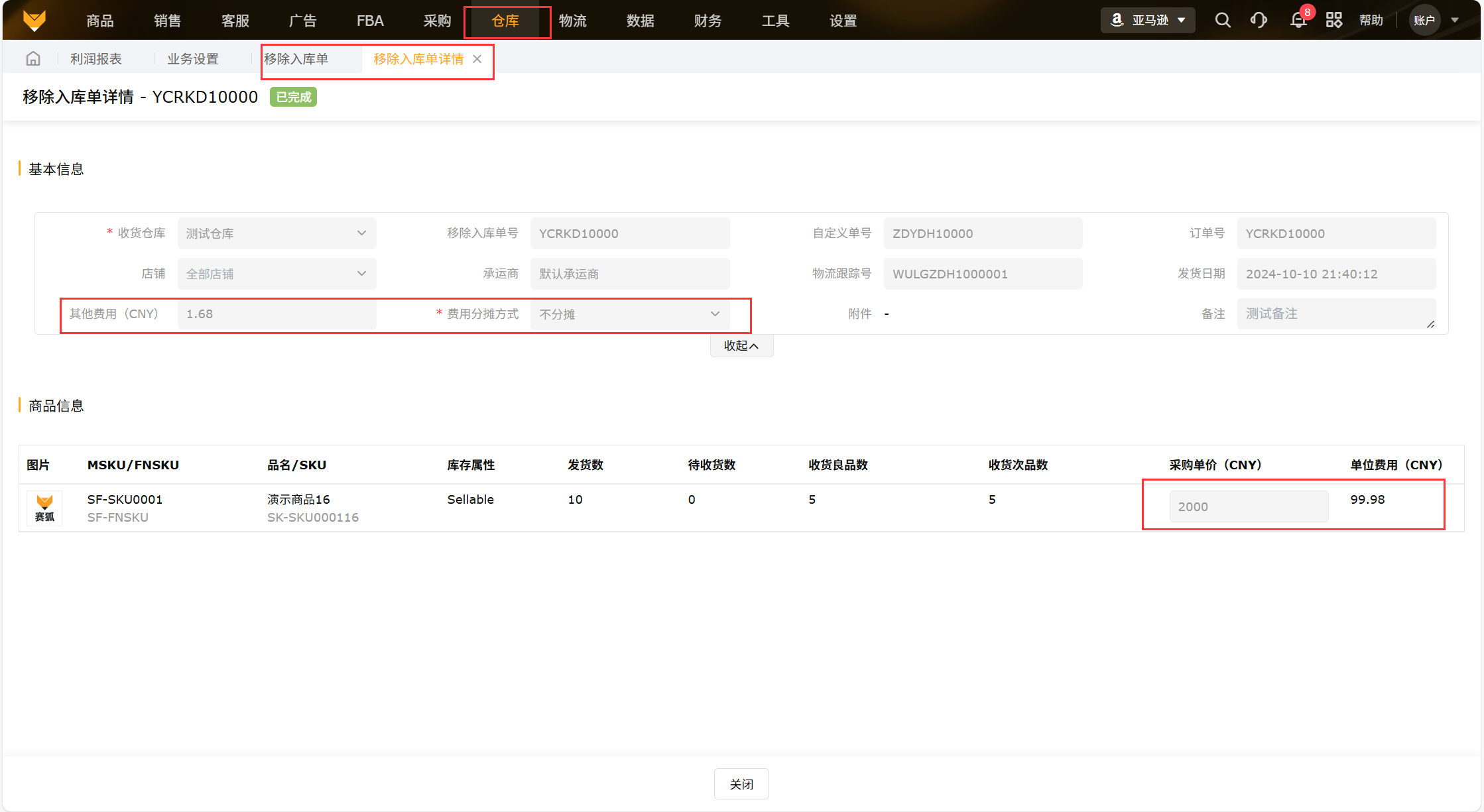Click the 帮助 link
1484x812 pixels.
point(1371,20)
